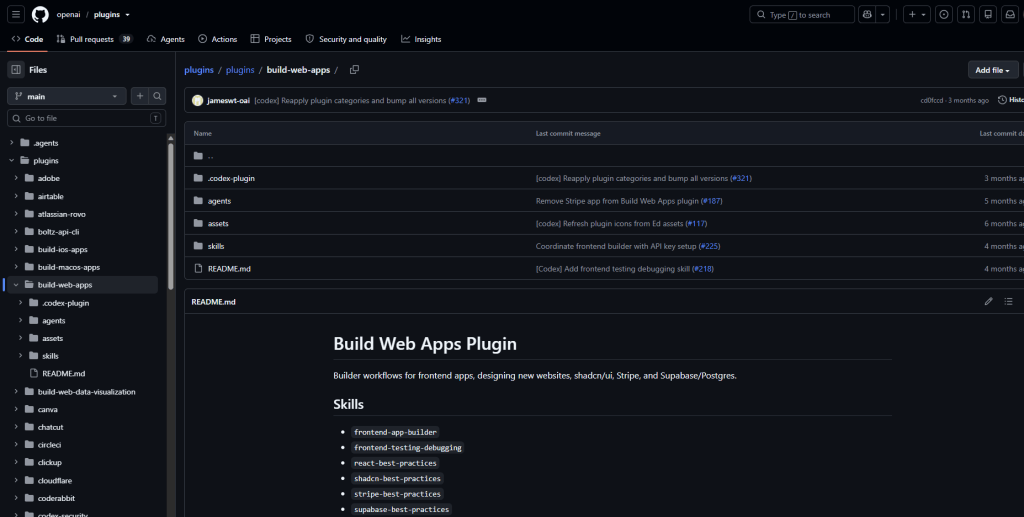The height and width of the screenshot is (517, 1024).
Task: Open the Pull requests tab
Action: point(94,39)
